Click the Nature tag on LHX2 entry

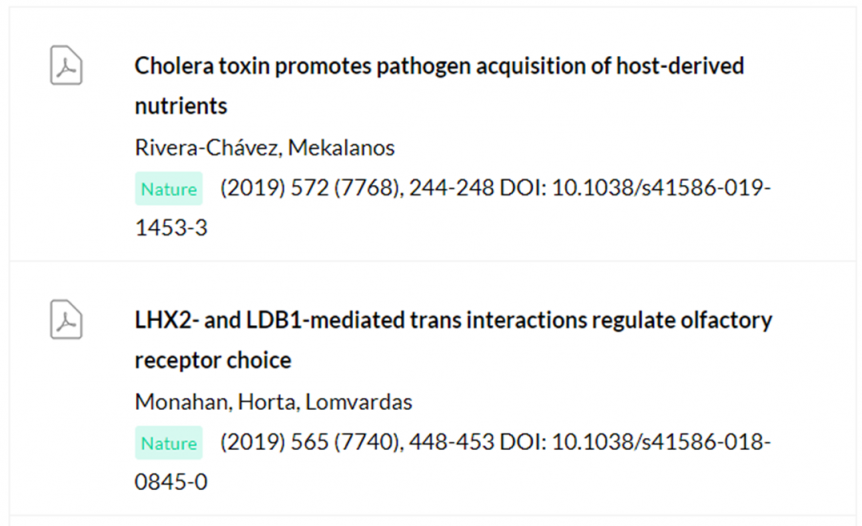169,443
